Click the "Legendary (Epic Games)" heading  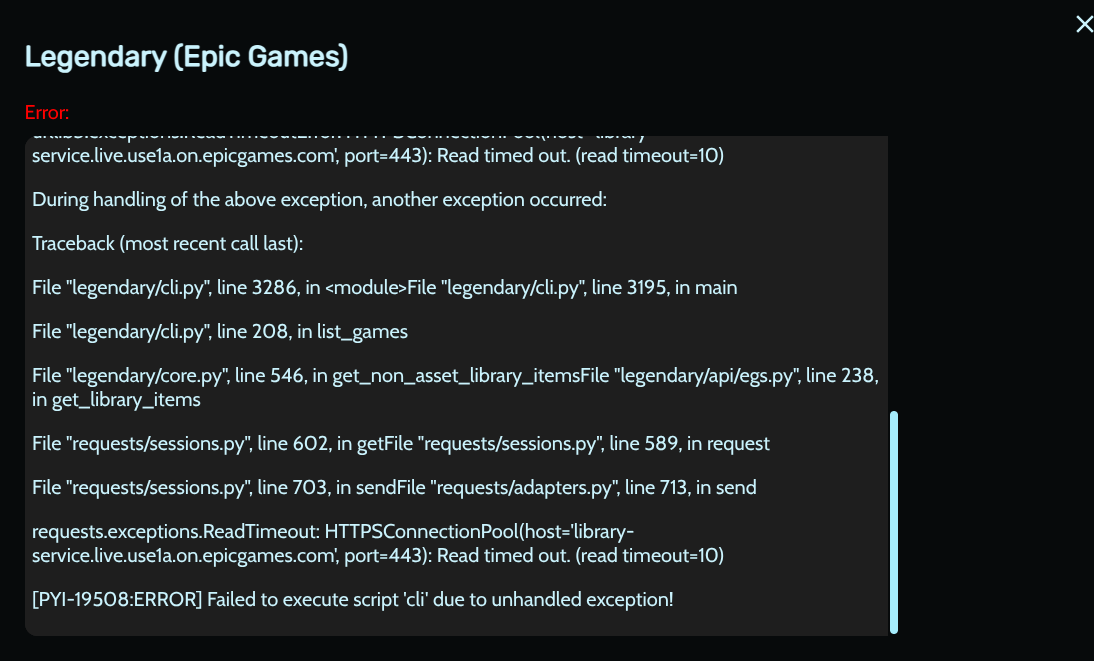click(186, 57)
